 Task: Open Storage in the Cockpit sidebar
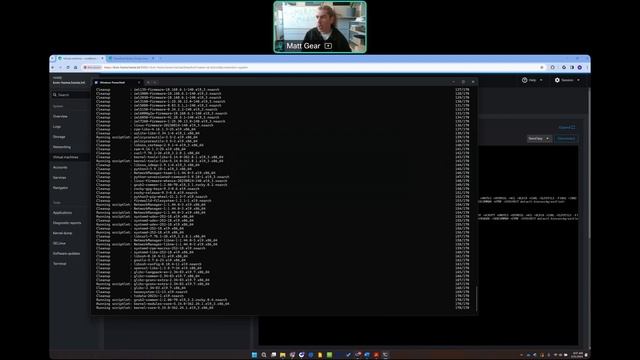pyautogui.click(x=59, y=137)
